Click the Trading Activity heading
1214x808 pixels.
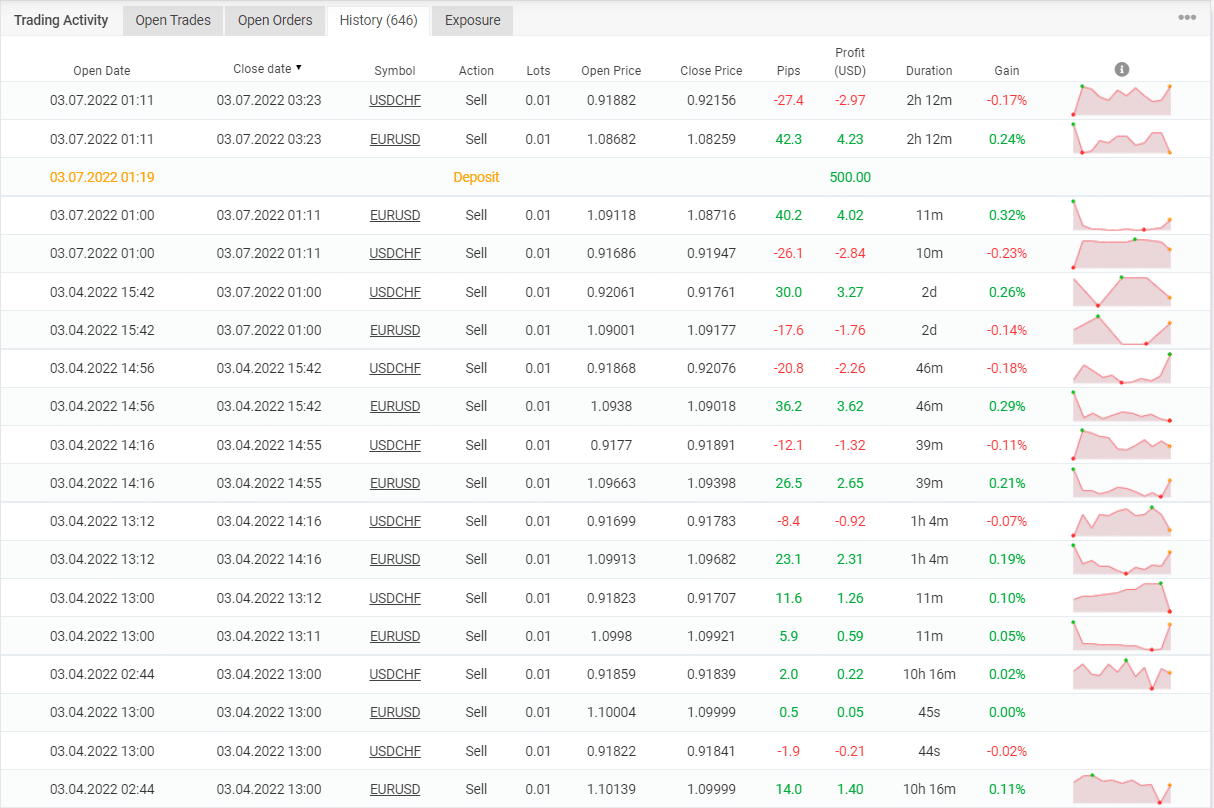click(61, 19)
